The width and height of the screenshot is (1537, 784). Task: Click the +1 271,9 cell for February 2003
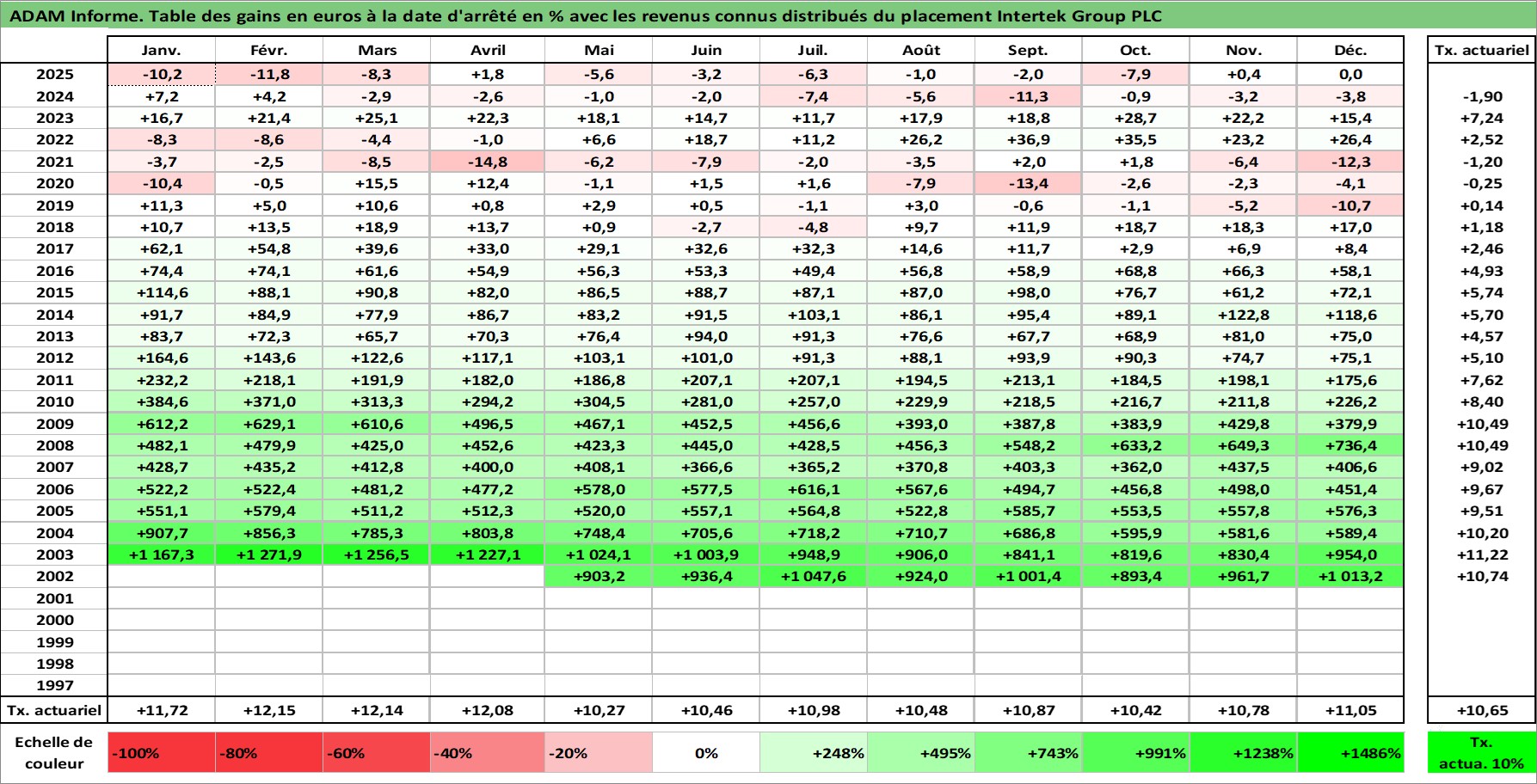point(268,554)
